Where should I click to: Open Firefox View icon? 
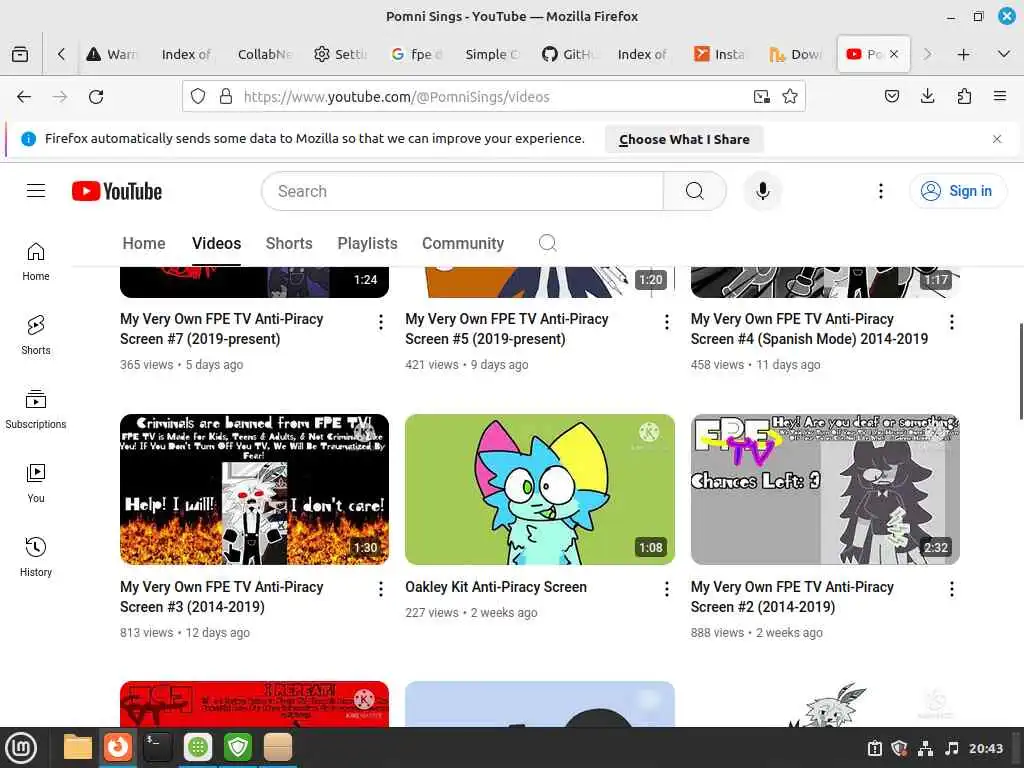[x=20, y=54]
